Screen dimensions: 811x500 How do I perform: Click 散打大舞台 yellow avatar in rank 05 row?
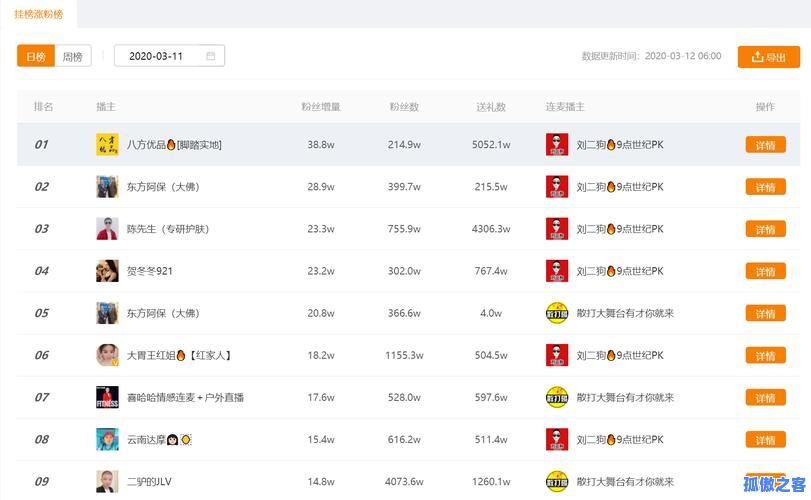(557, 313)
